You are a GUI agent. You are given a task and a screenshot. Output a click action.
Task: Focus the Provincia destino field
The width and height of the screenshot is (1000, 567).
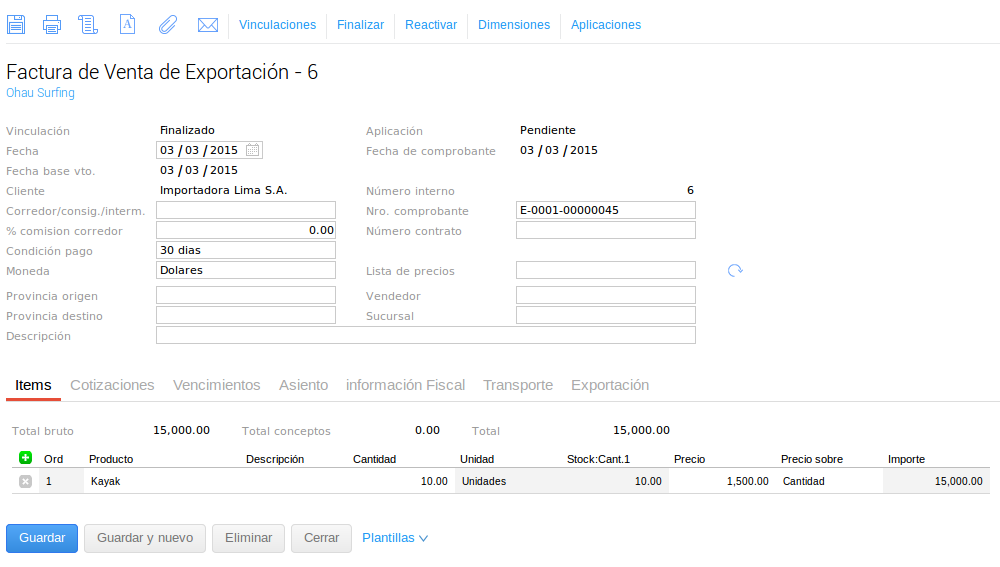click(246, 315)
